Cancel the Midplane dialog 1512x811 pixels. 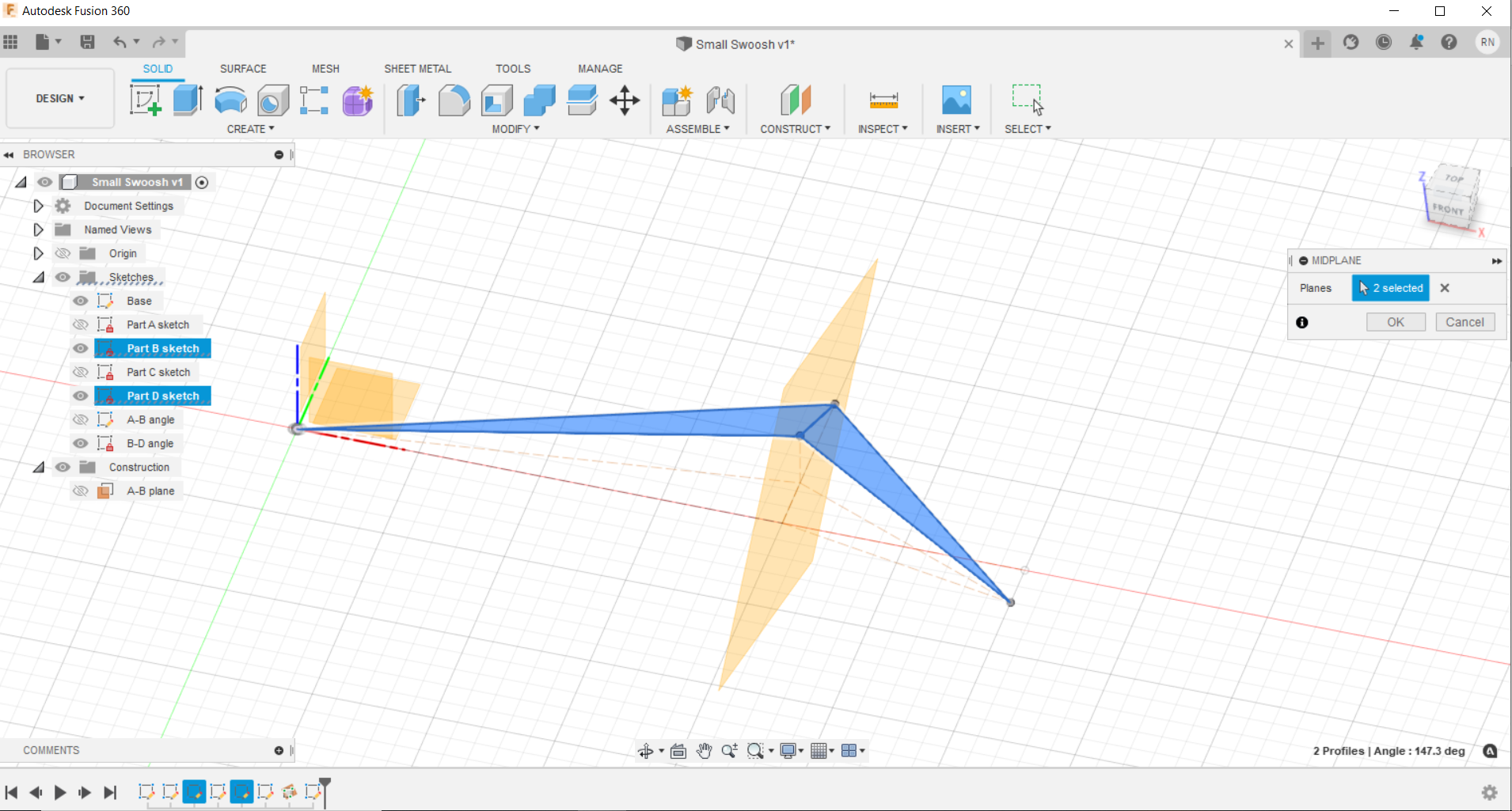click(1465, 321)
